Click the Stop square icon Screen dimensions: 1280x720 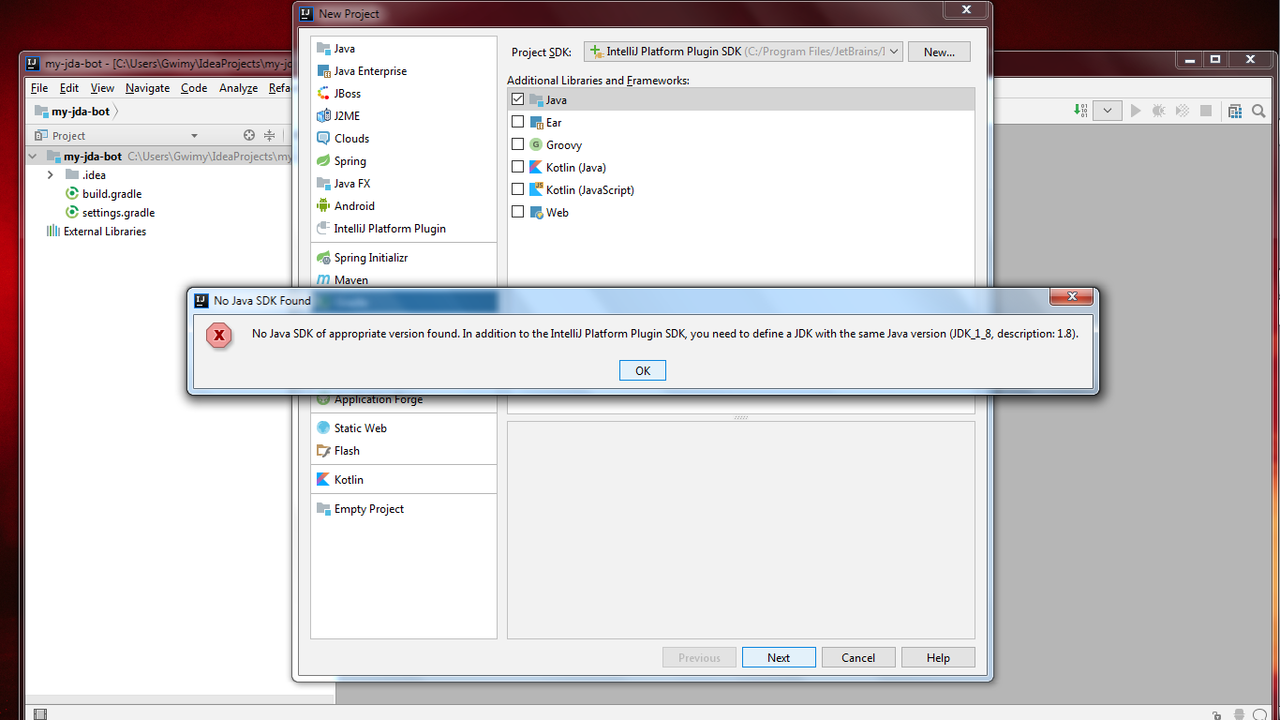point(1206,111)
